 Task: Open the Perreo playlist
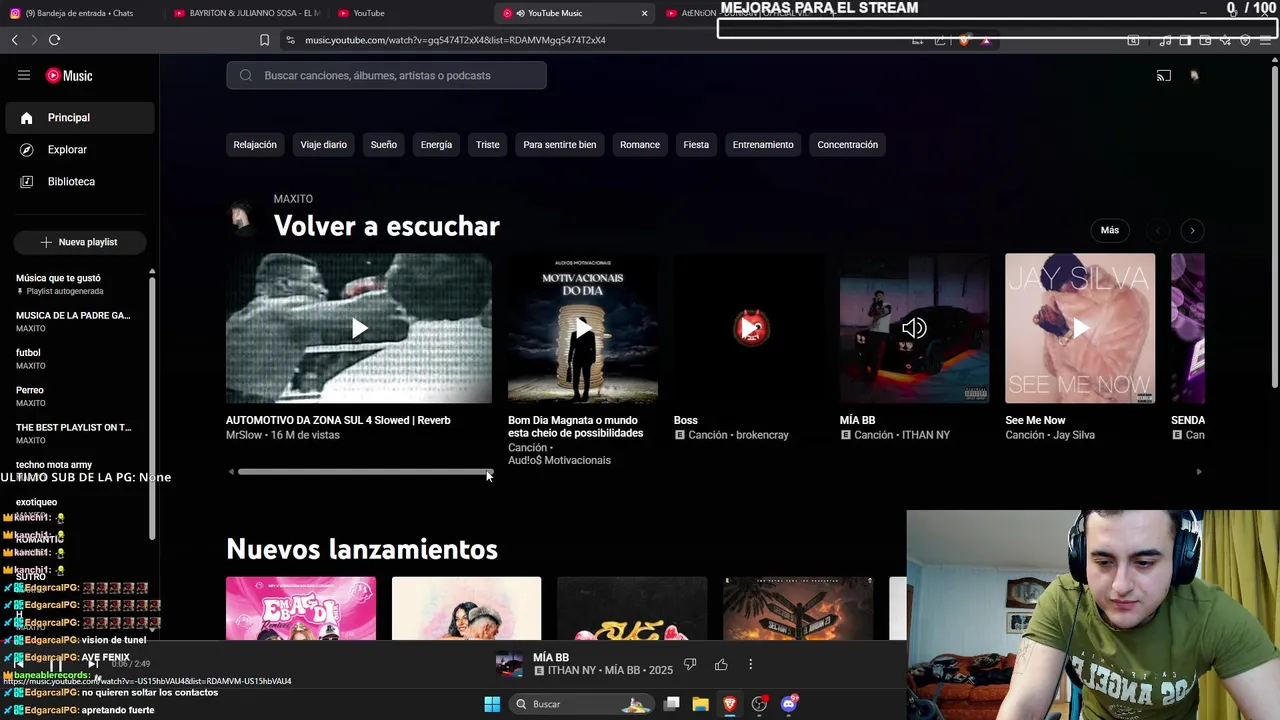(x=75, y=396)
